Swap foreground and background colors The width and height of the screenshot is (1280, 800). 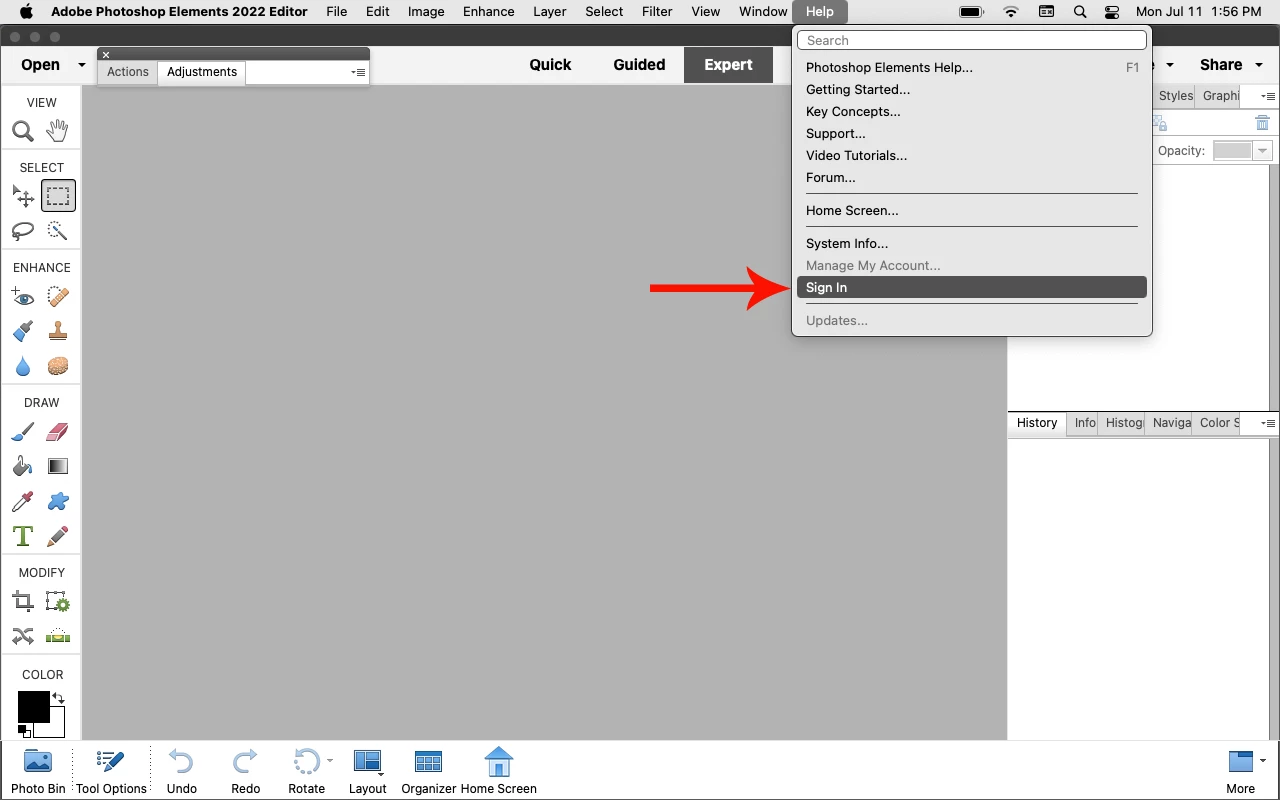(58, 698)
